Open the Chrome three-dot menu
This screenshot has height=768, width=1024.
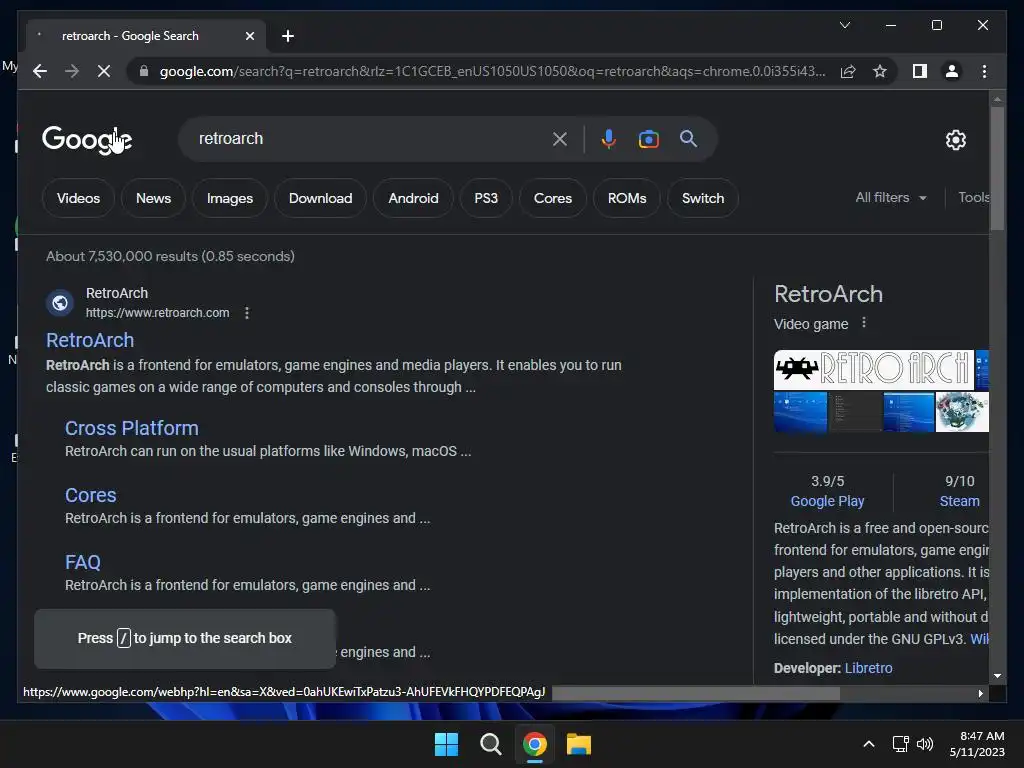pyautogui.click(x=984, y=71)
